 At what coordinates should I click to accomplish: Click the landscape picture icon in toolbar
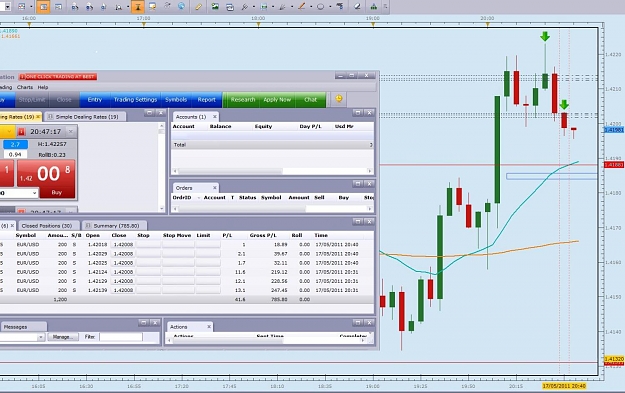pyautogui.click(x=215, y=6)
